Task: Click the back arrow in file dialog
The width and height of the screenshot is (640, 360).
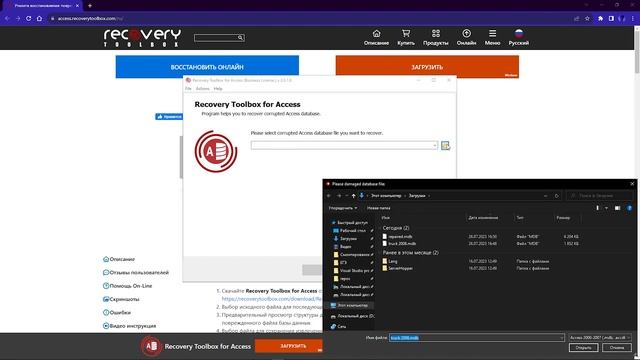Action: tap(329, 196)
